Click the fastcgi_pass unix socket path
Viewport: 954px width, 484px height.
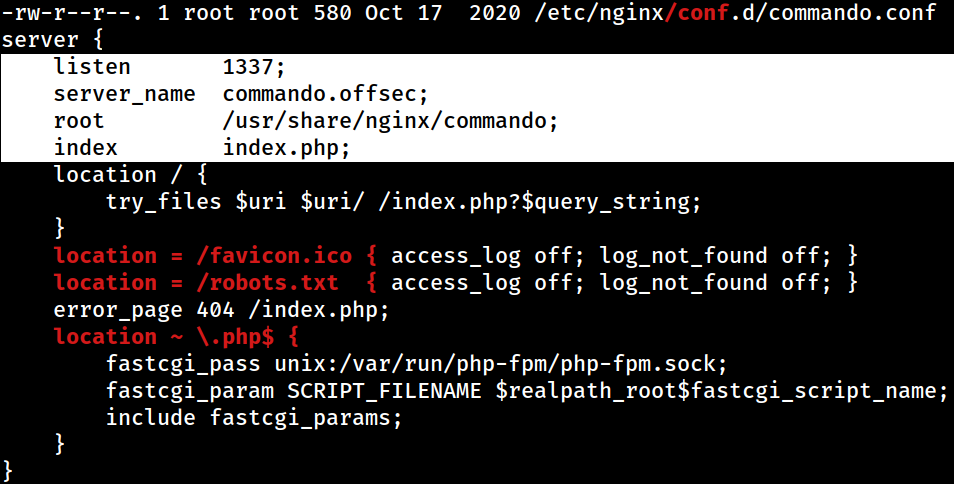click(x=495, y=364)
